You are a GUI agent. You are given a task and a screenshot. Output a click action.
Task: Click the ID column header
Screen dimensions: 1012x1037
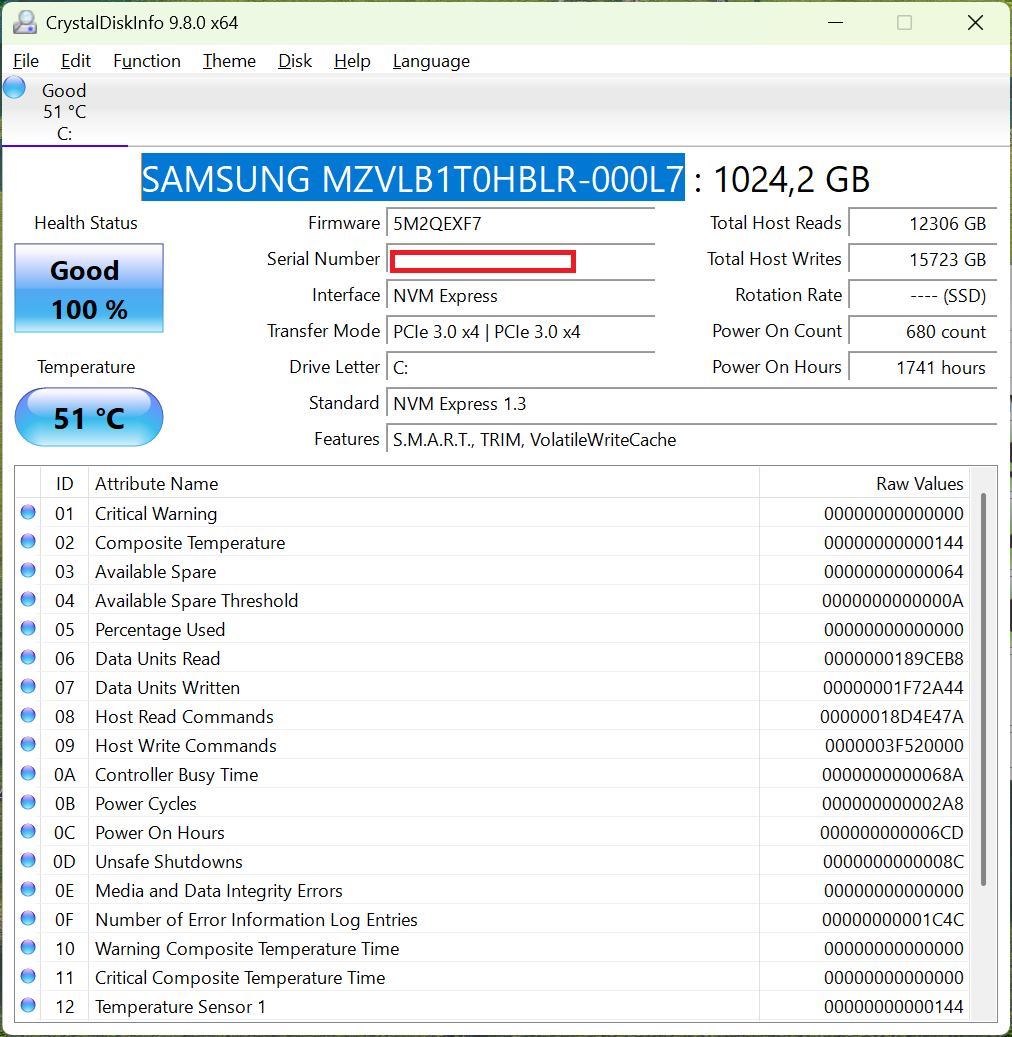click(x=64, y=483)
